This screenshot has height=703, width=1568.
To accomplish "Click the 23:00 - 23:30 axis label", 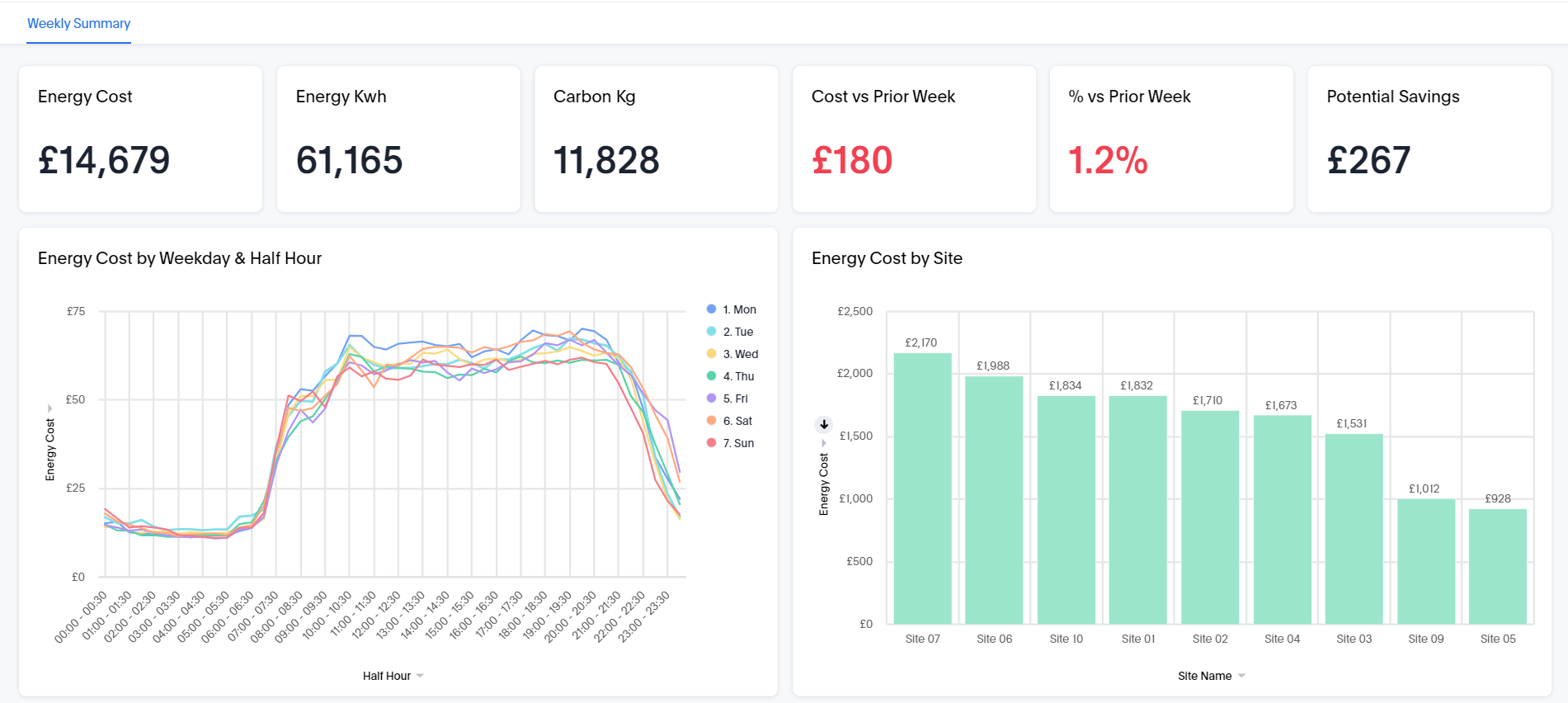I will coord(645,616).
